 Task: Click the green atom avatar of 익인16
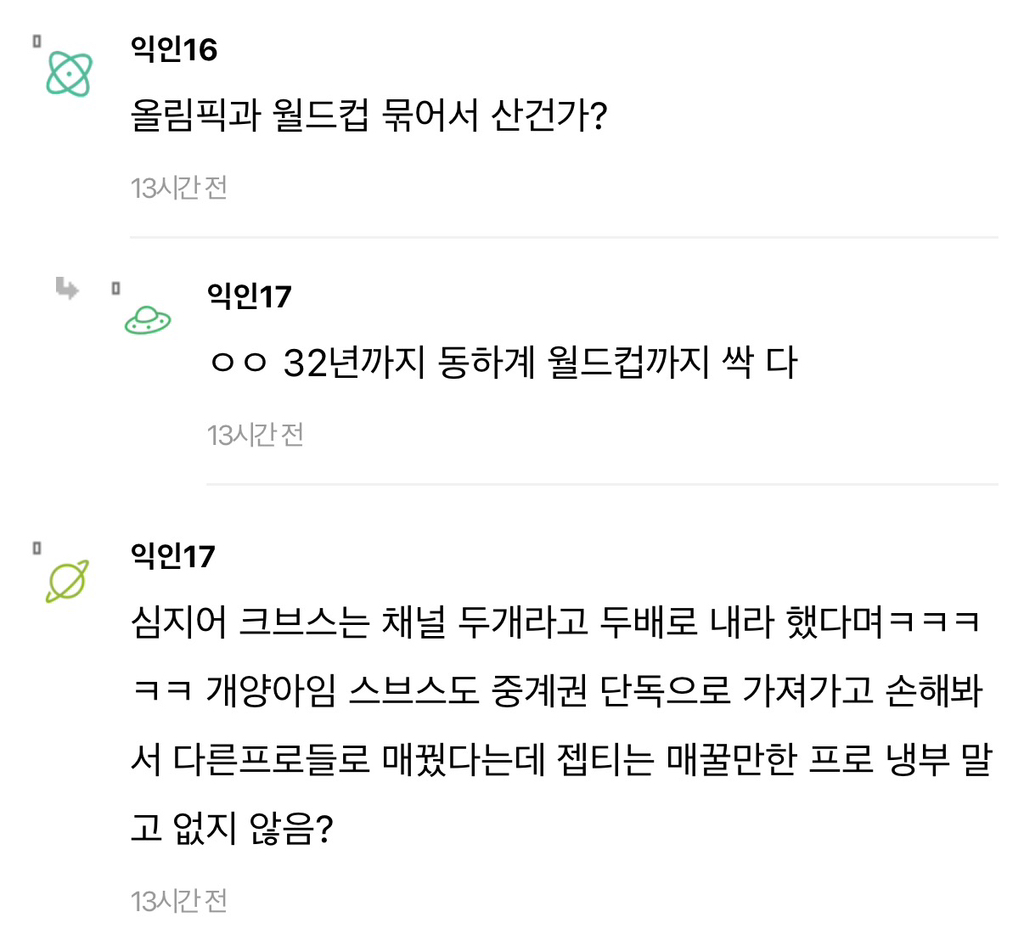coord(69,73)
